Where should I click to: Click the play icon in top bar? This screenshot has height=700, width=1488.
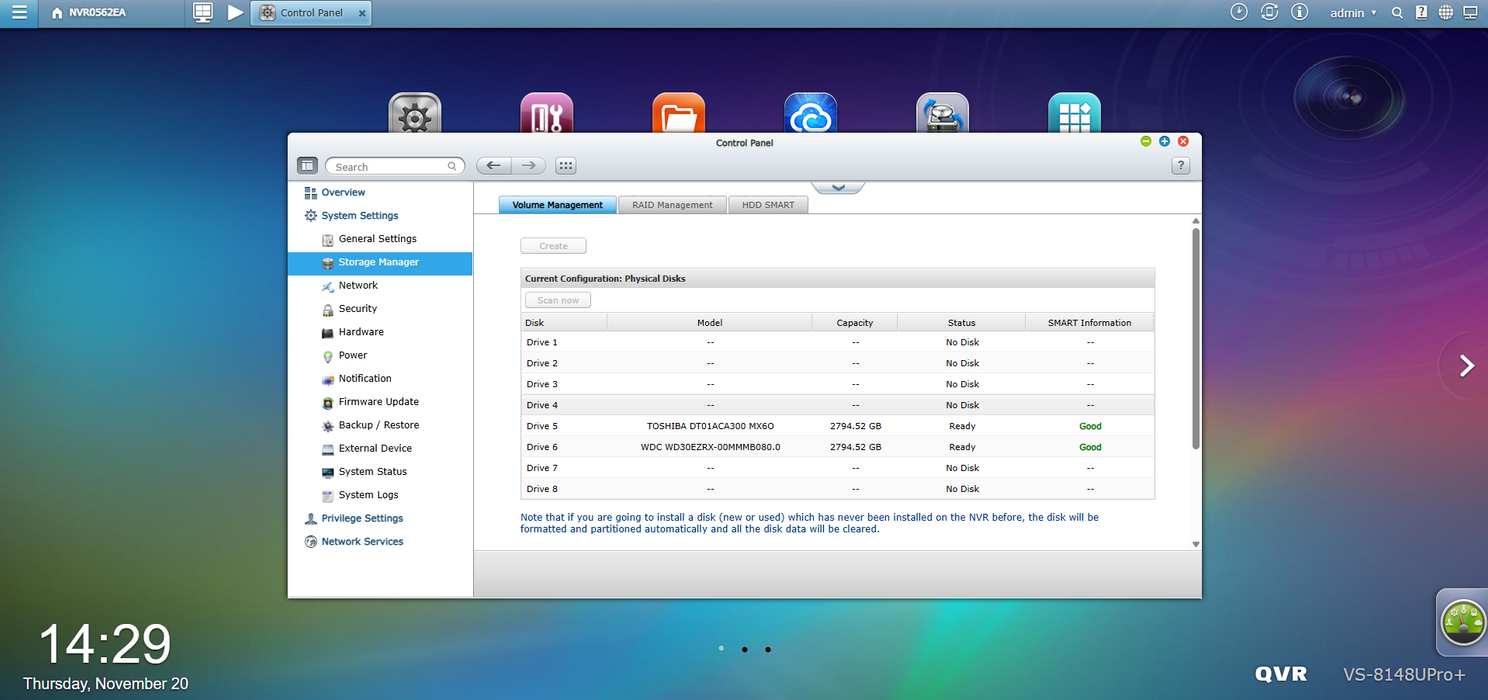pos(235,13)
